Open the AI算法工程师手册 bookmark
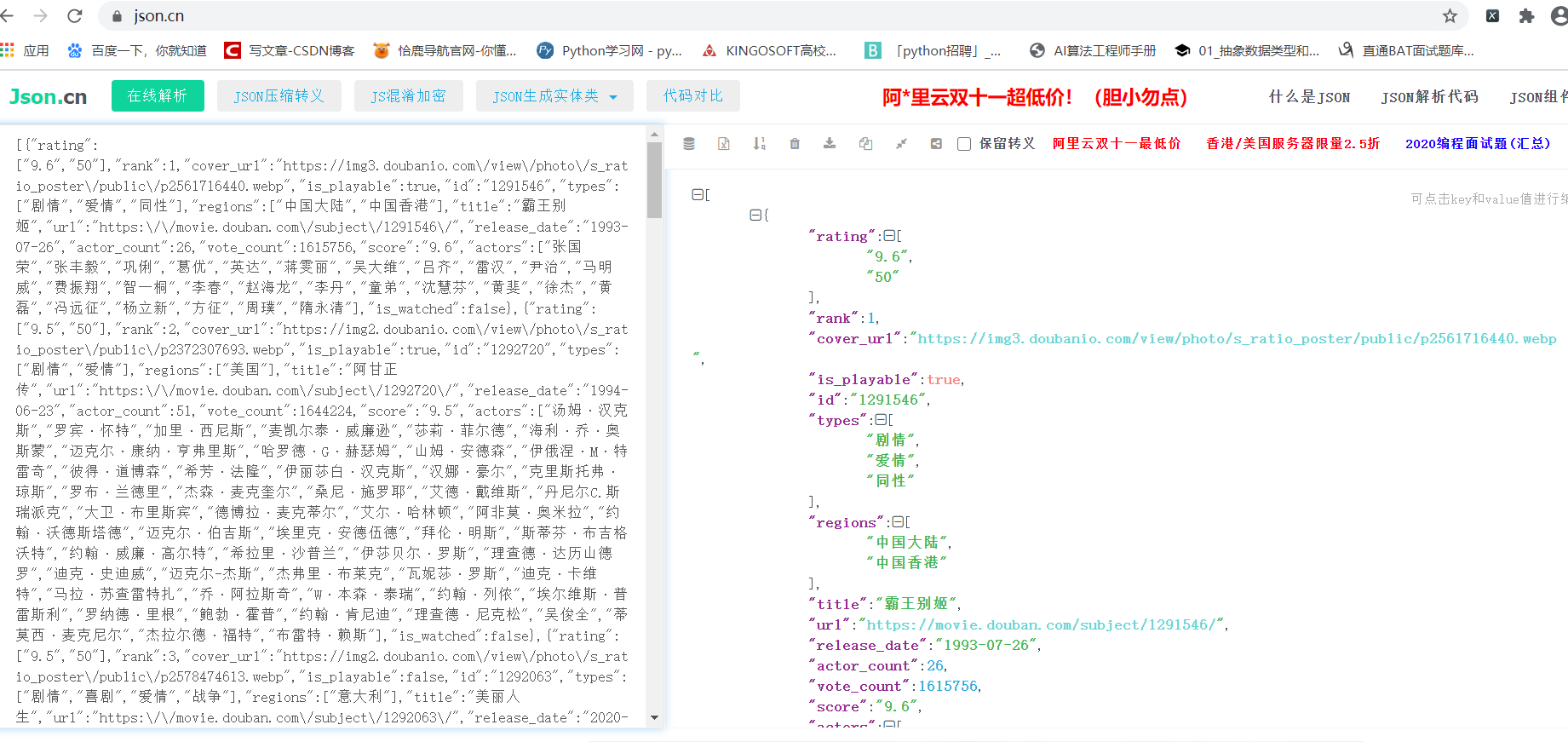This screenshot has width=1568, height=742. click(1093, 50)
